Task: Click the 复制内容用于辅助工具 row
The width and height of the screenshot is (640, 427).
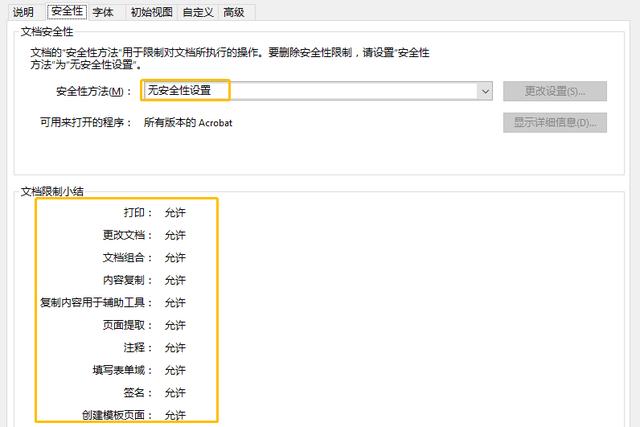Action: click(113, 302)
